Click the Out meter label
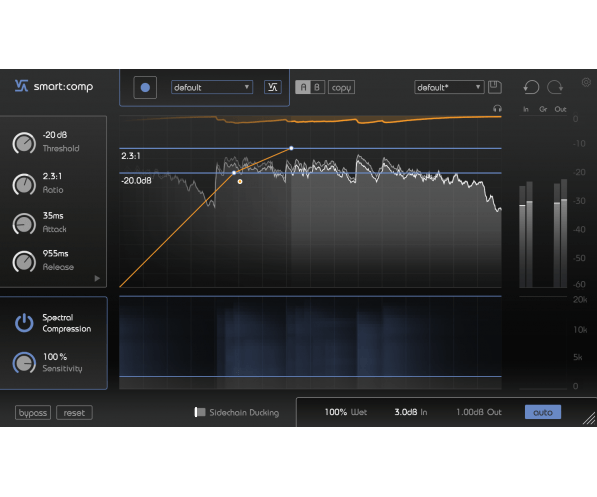Screen dimensions: 597x497 [x=560, y=109]
